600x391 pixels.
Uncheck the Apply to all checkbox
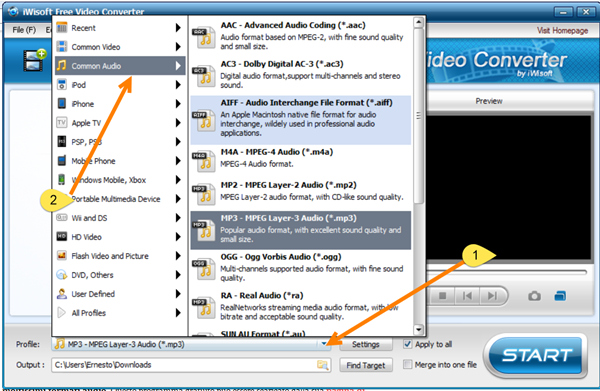tap(408, 344)
